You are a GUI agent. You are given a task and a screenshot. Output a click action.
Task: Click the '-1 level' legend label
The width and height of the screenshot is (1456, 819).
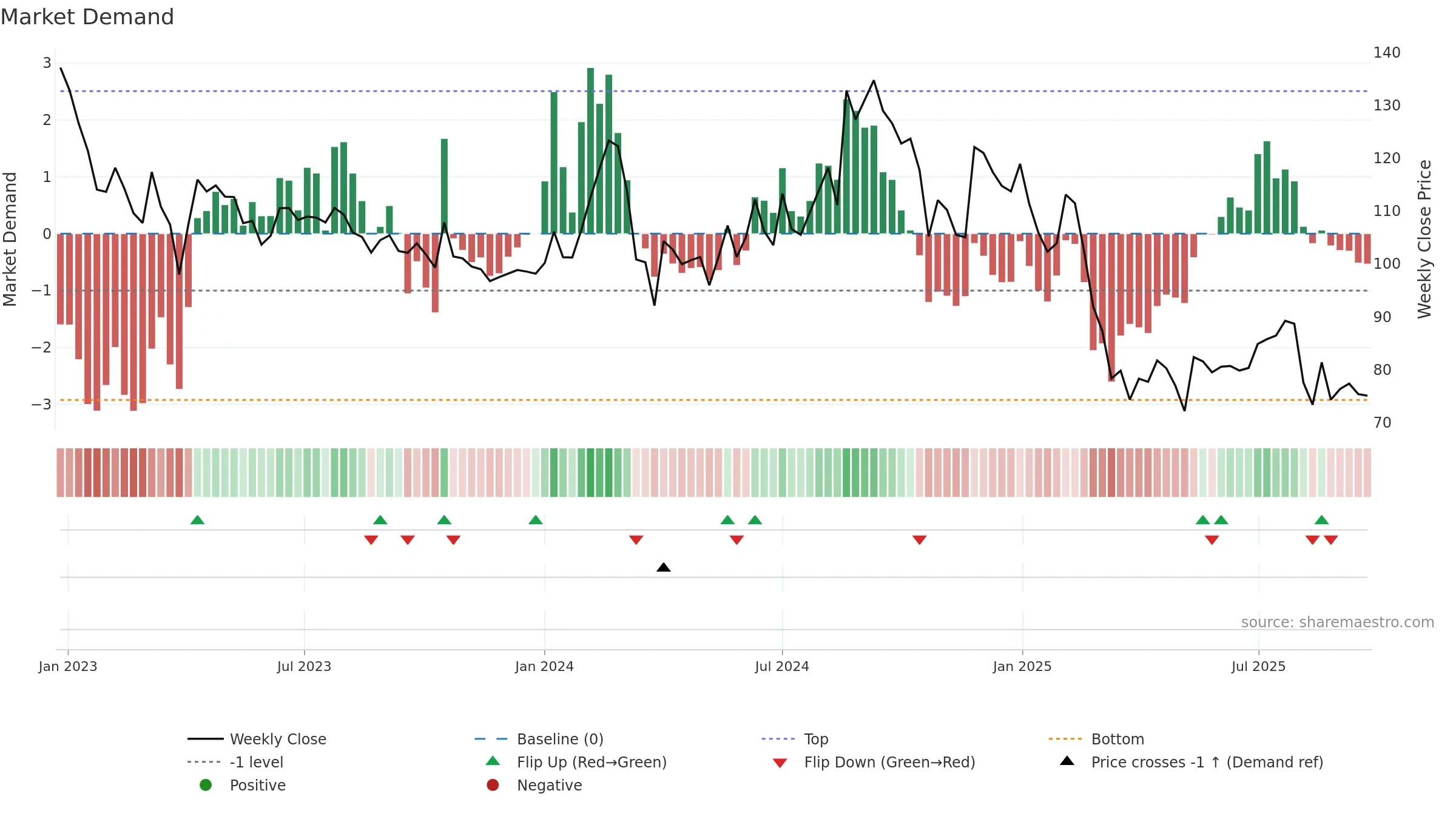[257, 762]
